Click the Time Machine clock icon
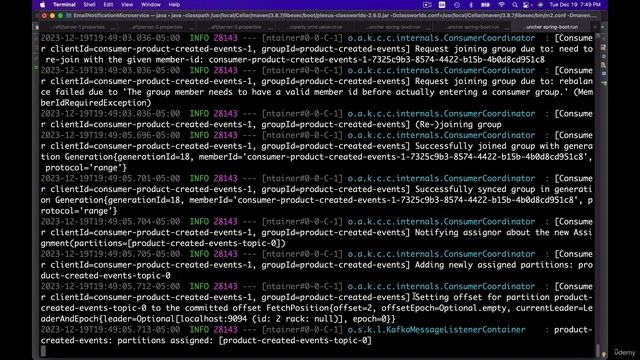This screenshot has height=360, width=640. pyautogui.click(x=457, y=5)
